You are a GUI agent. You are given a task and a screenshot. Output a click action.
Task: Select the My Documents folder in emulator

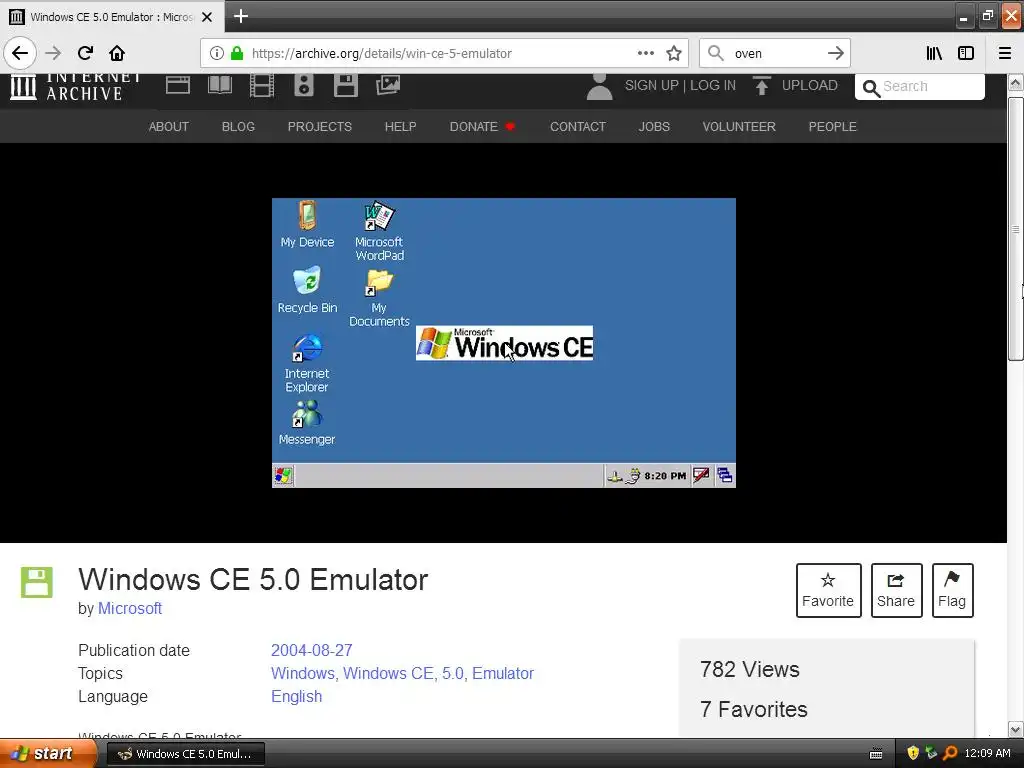click(379, 297)
